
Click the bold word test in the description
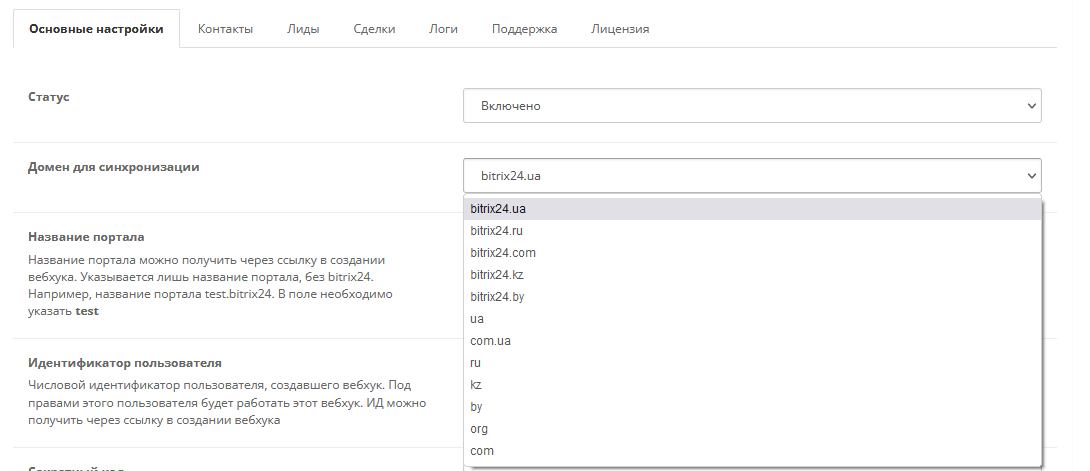[87, 311]
